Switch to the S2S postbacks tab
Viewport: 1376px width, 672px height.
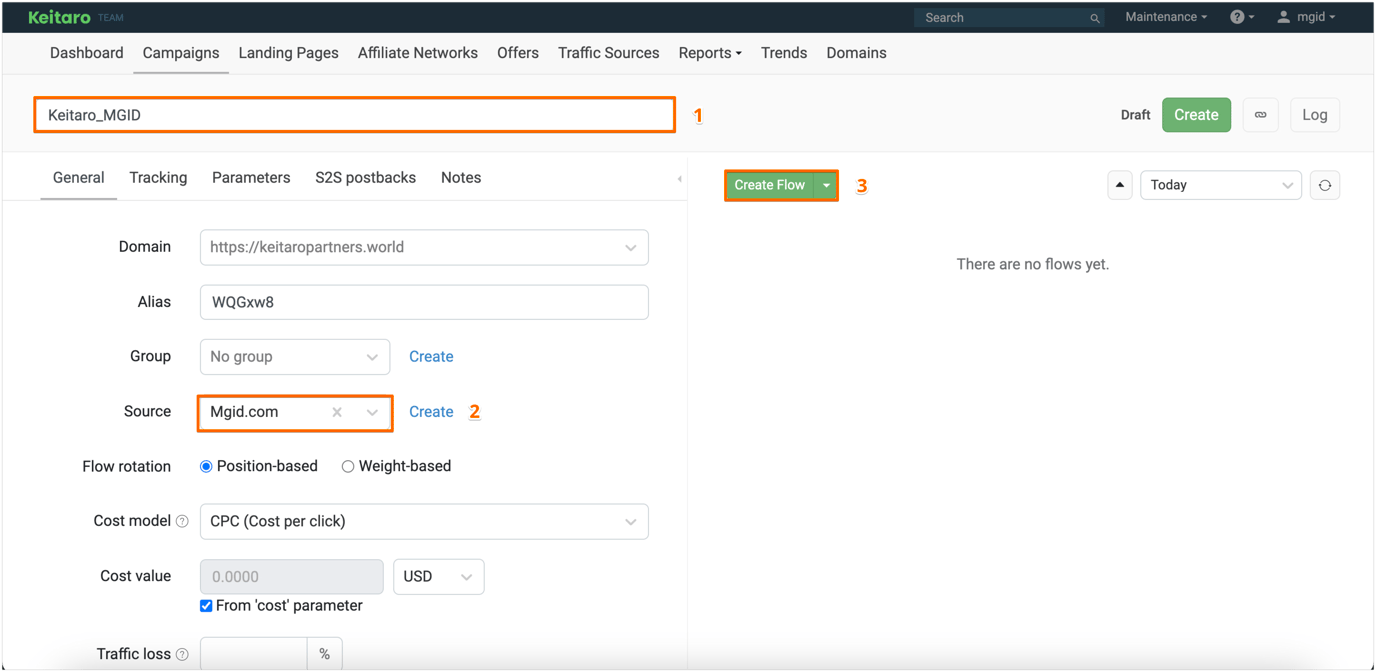[x=365, y=177]
